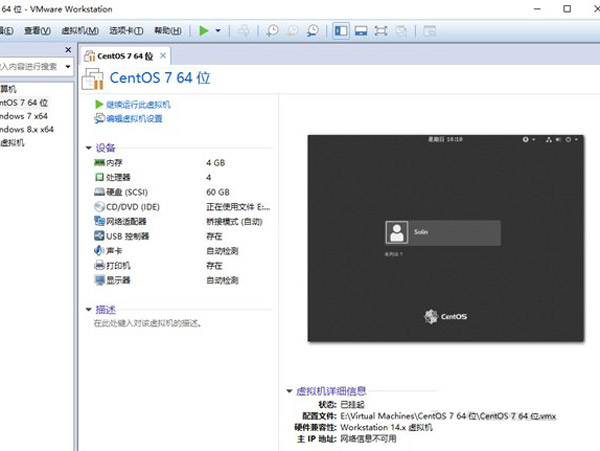Close the CentOS 7 64 位 tab
600x451 pixels.
[x=163, y=55]
